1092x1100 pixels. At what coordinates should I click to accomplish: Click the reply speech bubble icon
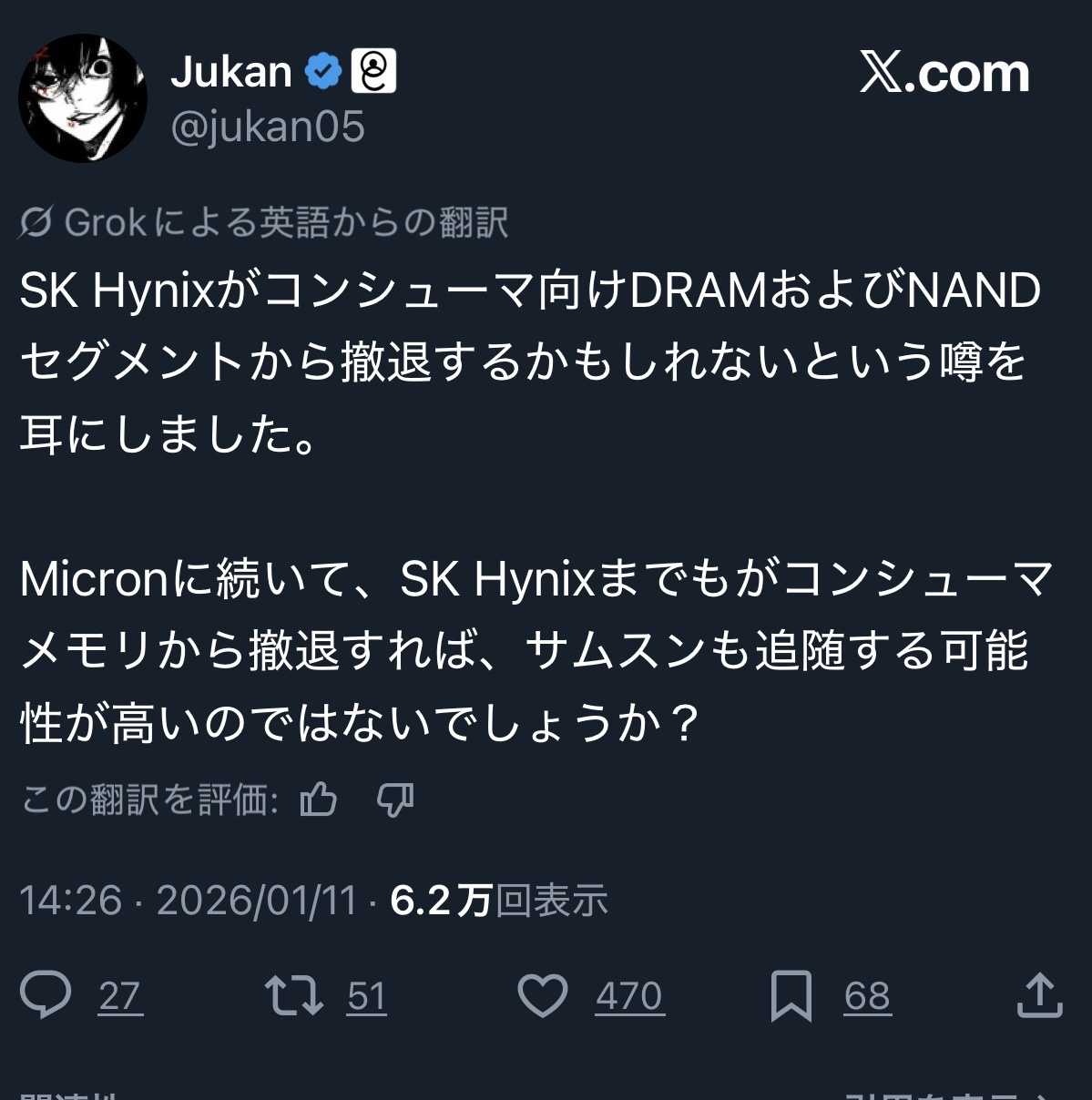point(46,994)
